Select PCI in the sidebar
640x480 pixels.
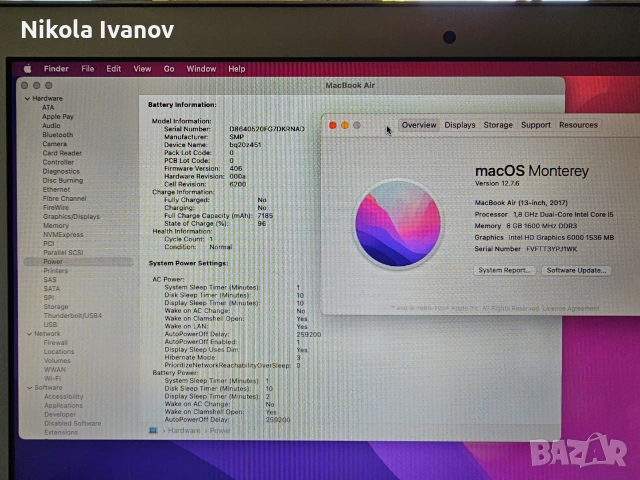click(x=49, y=244)
